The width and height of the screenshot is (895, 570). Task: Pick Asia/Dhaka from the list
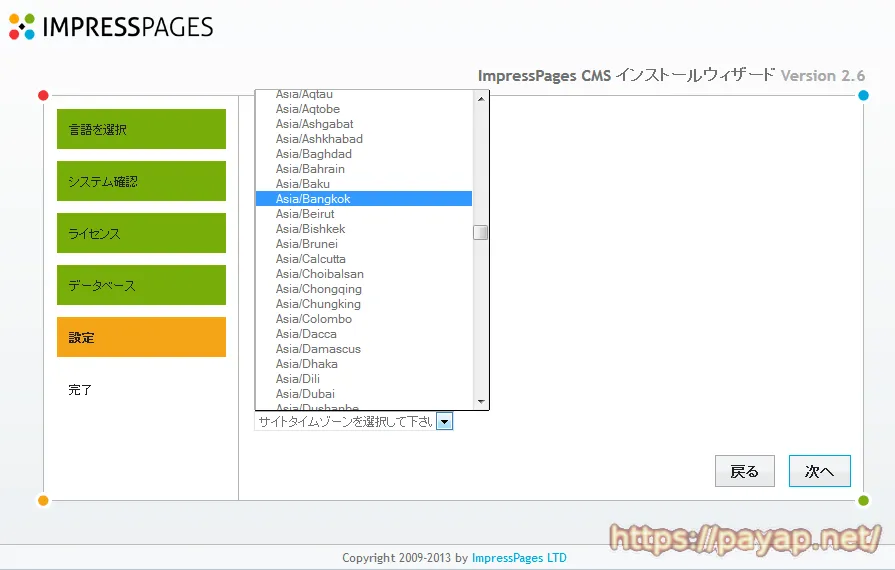364,364
